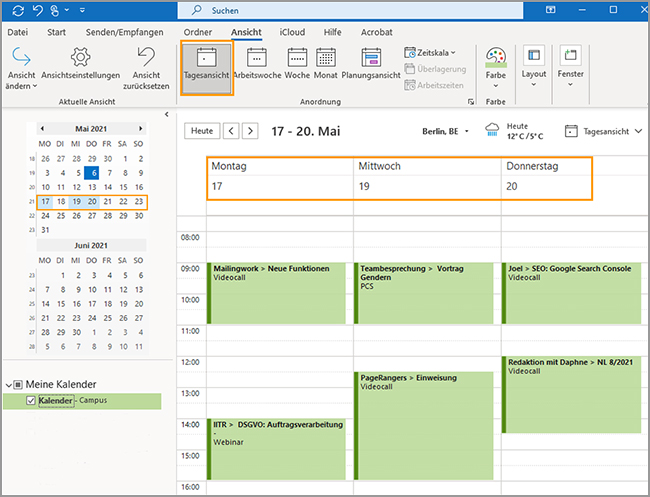The width and height of the screenshot is (650, 497).
Task: Click the Donnerstag 20 day header
Action: click(x=546, y=179)
